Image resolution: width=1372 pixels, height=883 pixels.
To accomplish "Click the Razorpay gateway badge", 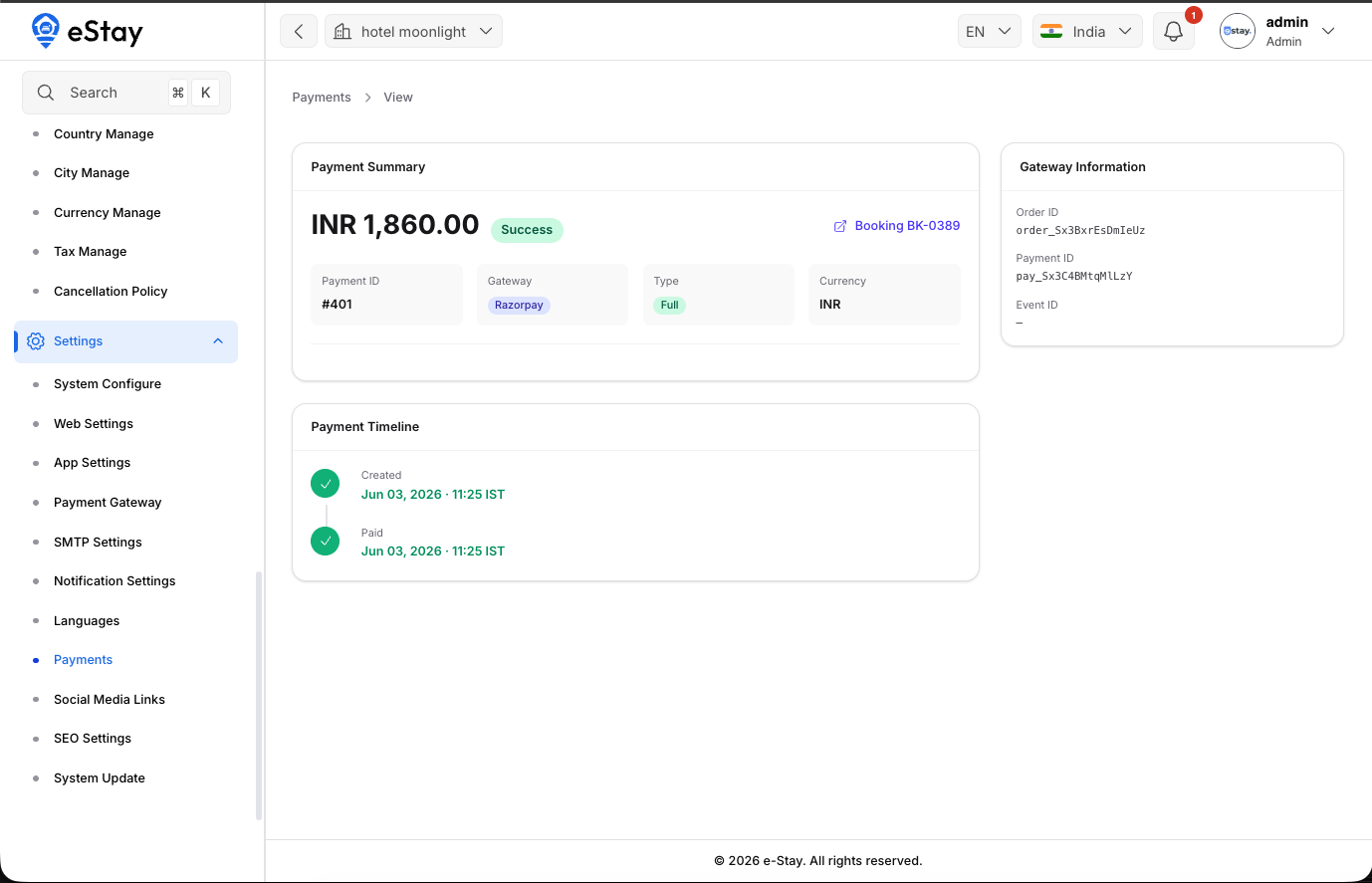I will (519, 306).
